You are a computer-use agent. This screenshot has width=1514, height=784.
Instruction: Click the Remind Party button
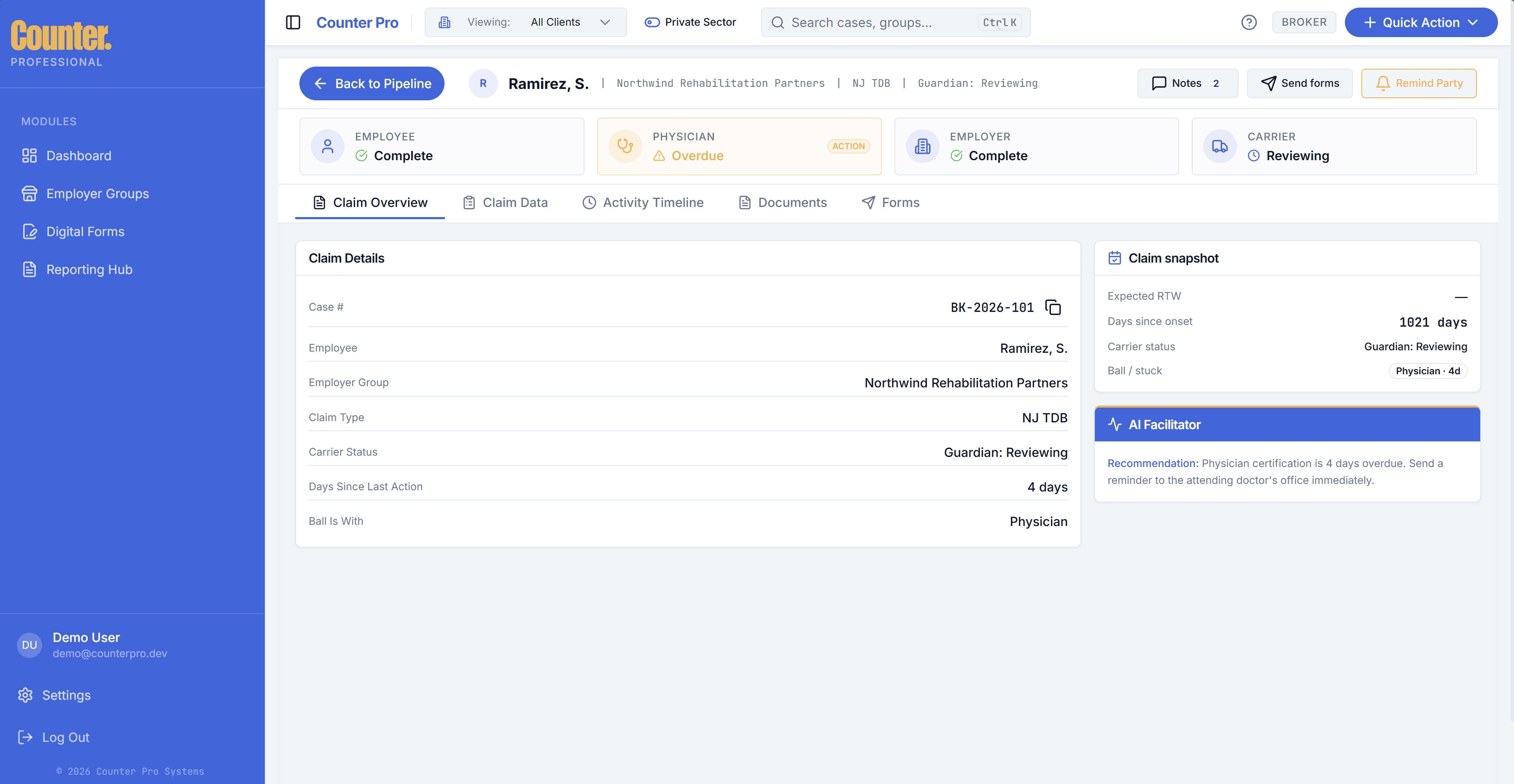pyautogui.click(x=1419, y=83)
